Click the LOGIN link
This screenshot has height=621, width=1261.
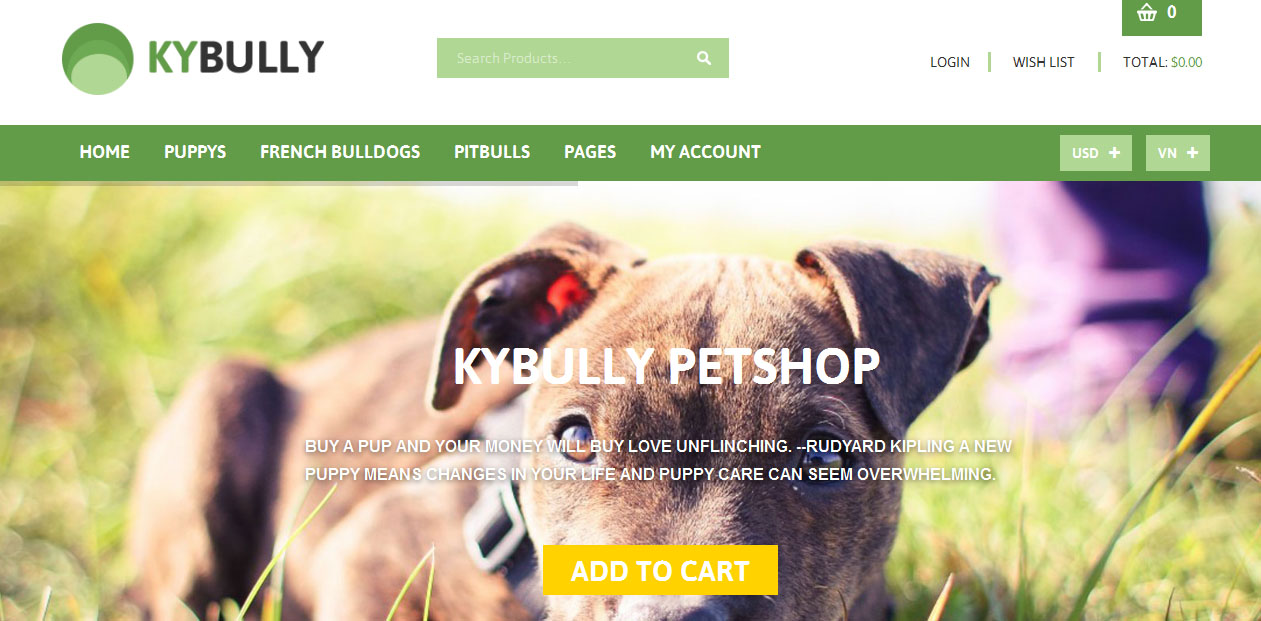[950, 62]
